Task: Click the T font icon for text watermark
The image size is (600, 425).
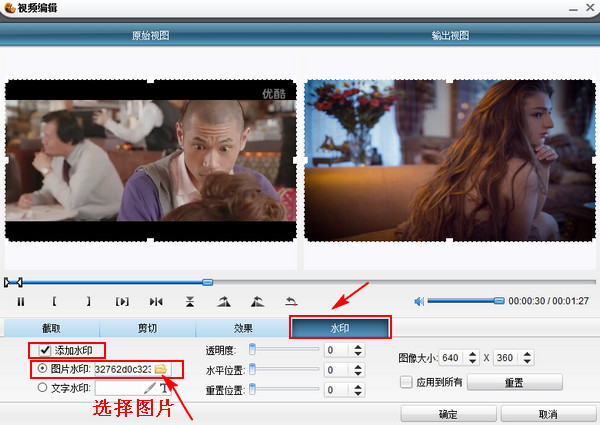Action: click(x=164, y=388)
